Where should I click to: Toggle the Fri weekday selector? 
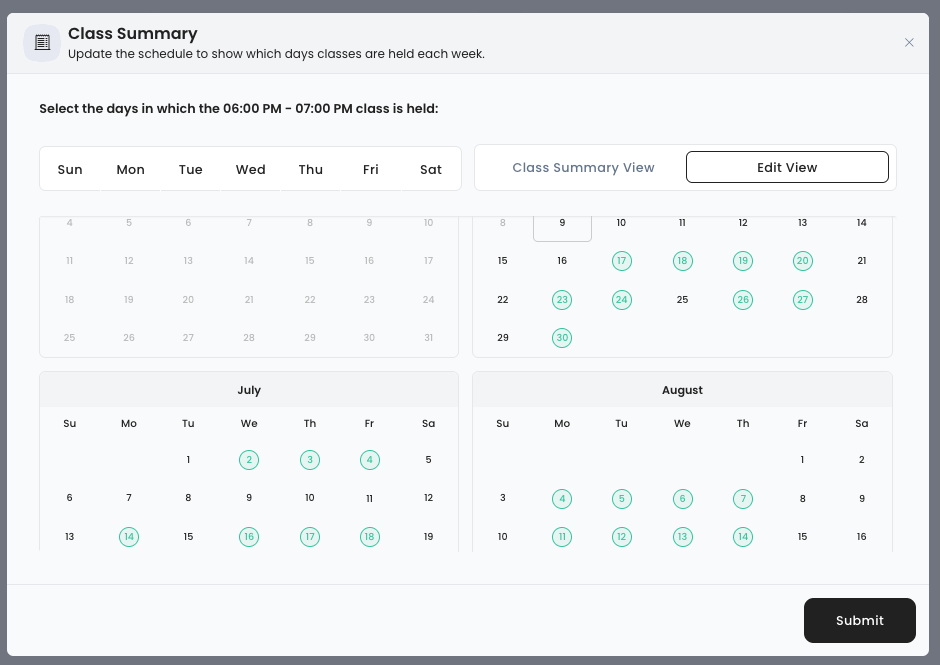370,170
